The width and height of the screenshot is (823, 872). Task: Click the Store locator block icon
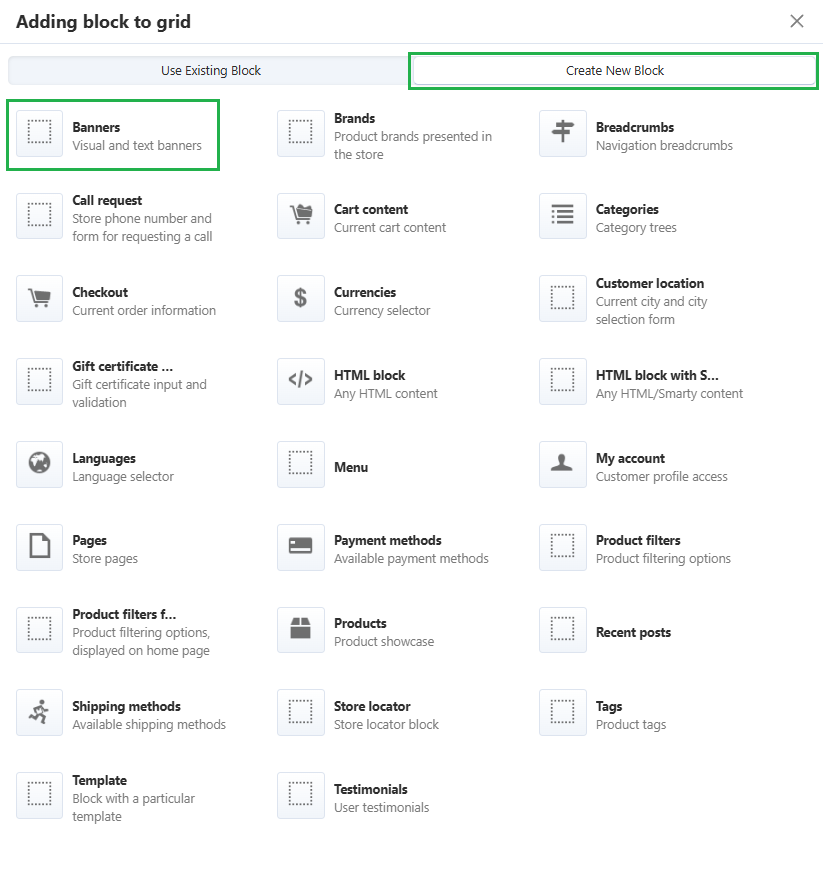tap(301, 712)
